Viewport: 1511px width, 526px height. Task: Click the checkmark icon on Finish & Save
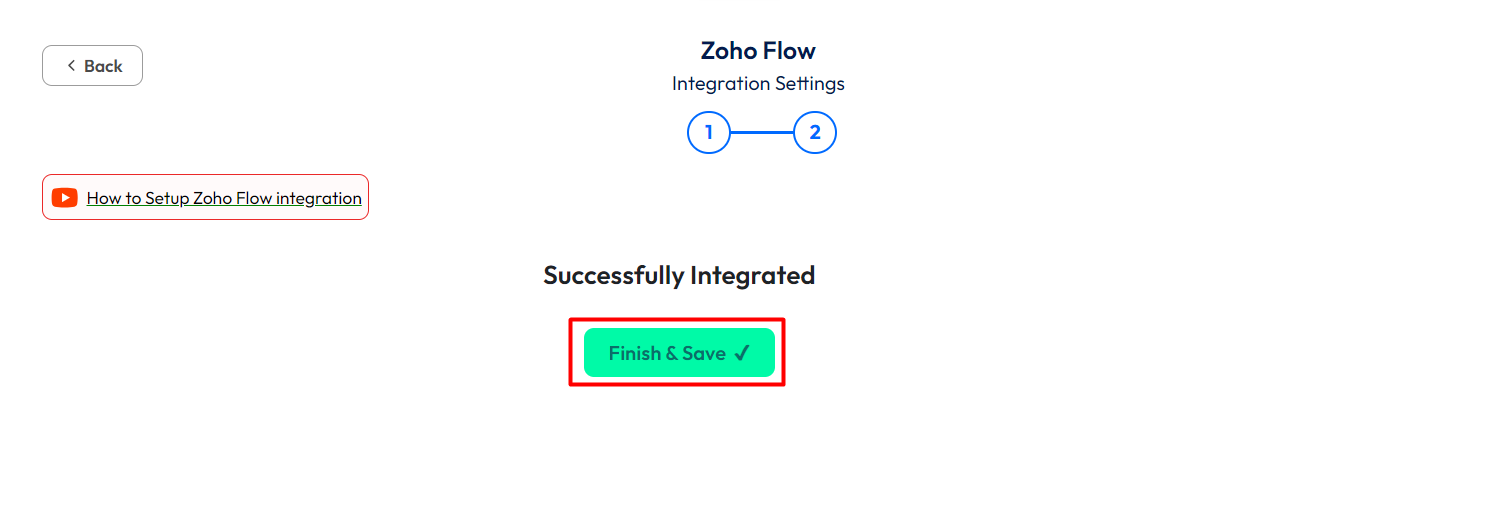741,353
